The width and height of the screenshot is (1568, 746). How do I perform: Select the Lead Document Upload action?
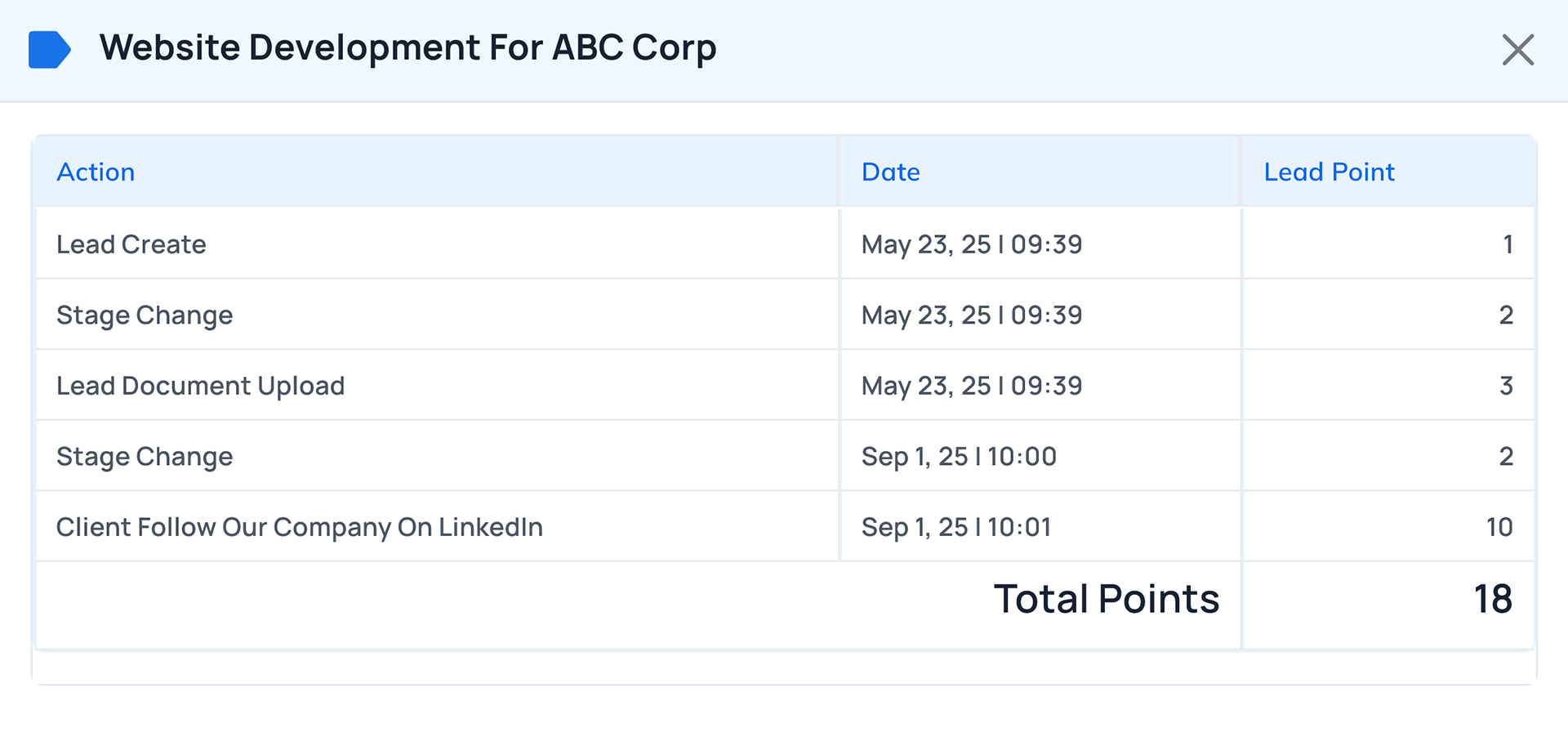tap(200, 386)
